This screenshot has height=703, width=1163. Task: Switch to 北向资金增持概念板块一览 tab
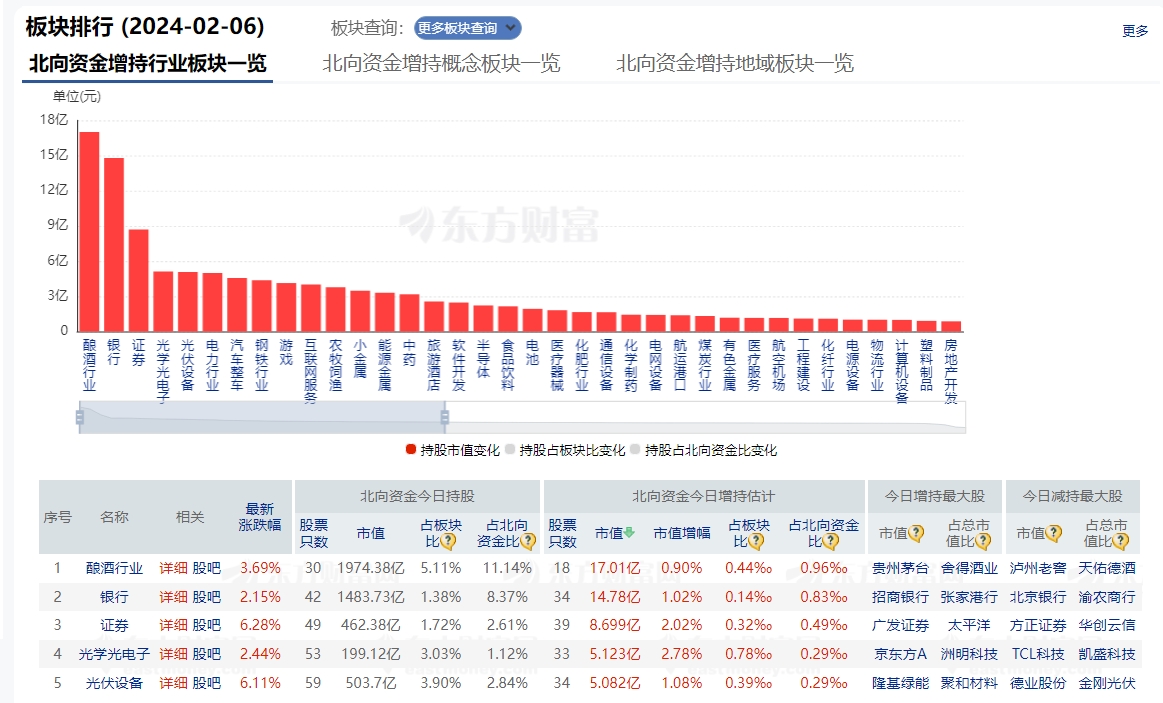tap(441, 64)
